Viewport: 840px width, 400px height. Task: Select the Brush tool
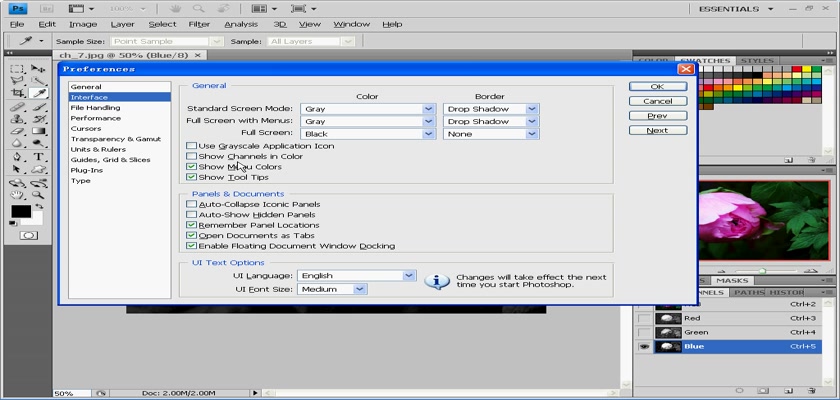(38, 107)
